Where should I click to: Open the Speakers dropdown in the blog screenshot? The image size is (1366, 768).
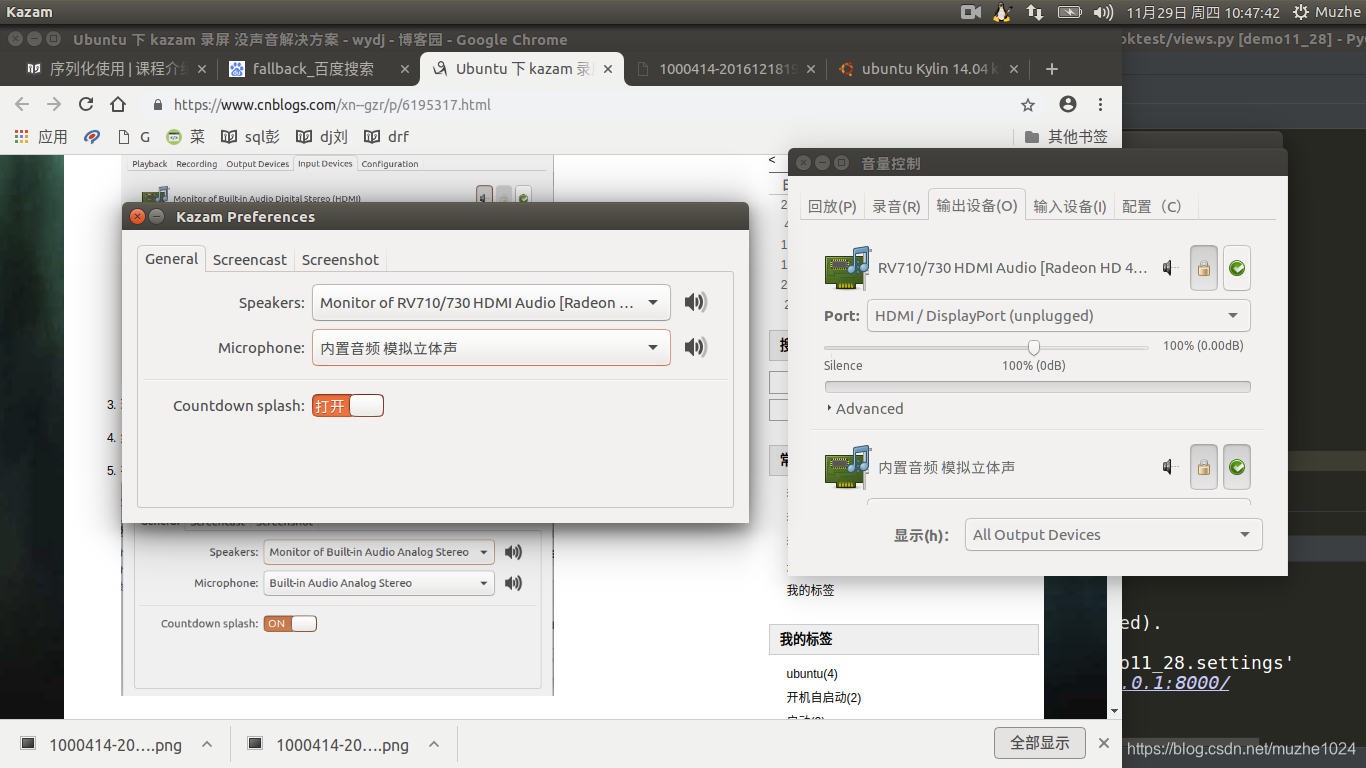pos(379,552)
